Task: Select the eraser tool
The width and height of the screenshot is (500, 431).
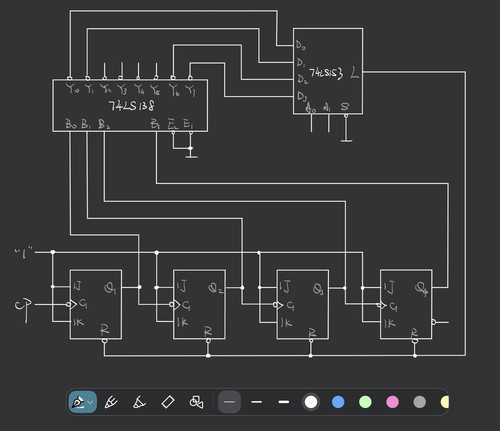Action: (x=168, y=402)
